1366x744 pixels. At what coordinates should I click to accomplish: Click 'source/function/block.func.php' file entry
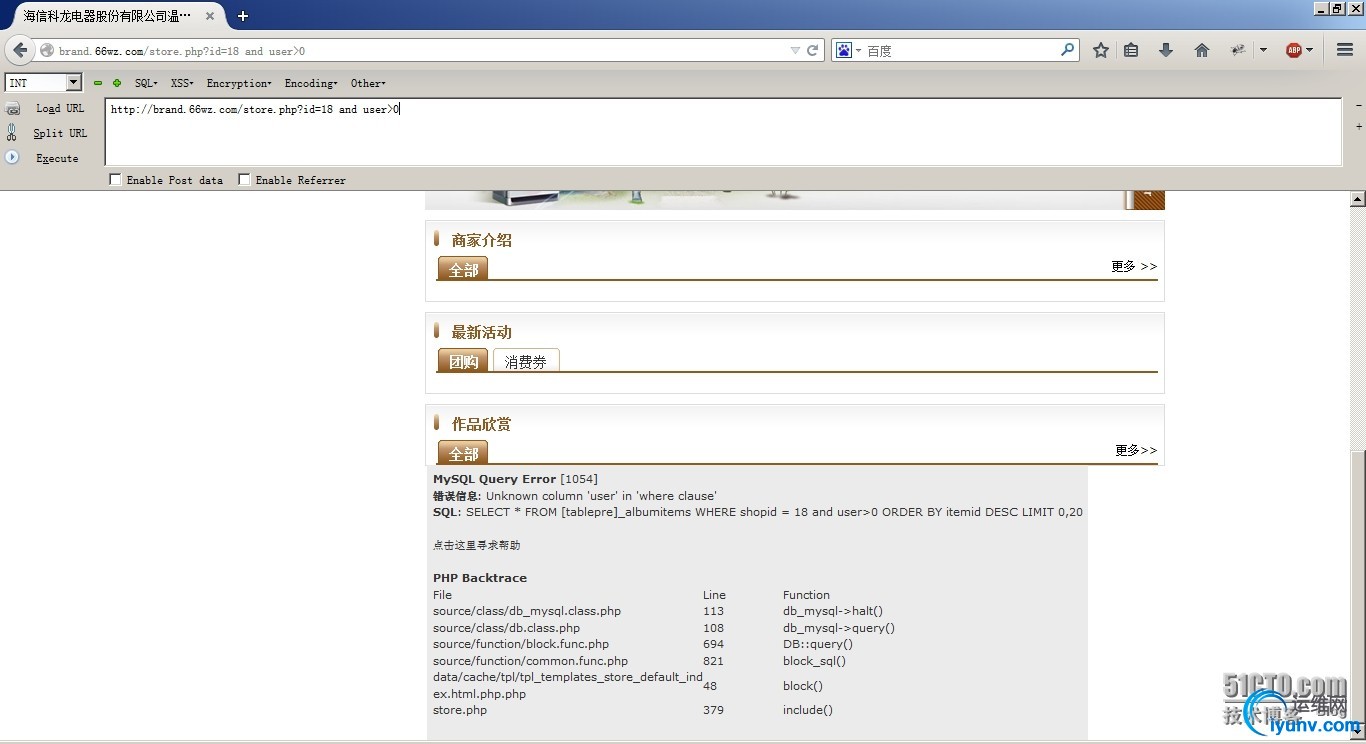(521, 644)
